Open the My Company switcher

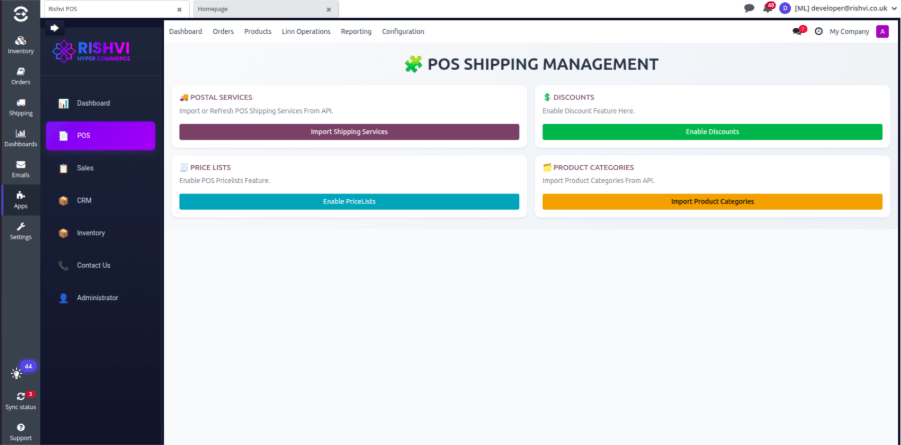[849, 32]
